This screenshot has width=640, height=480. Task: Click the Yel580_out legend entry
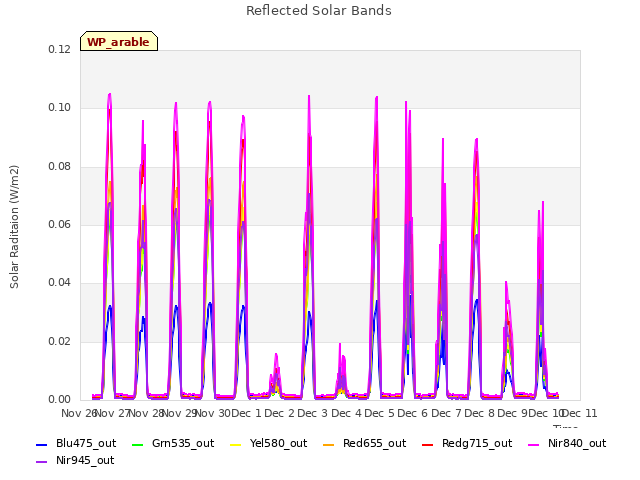[x=269, y=443]
